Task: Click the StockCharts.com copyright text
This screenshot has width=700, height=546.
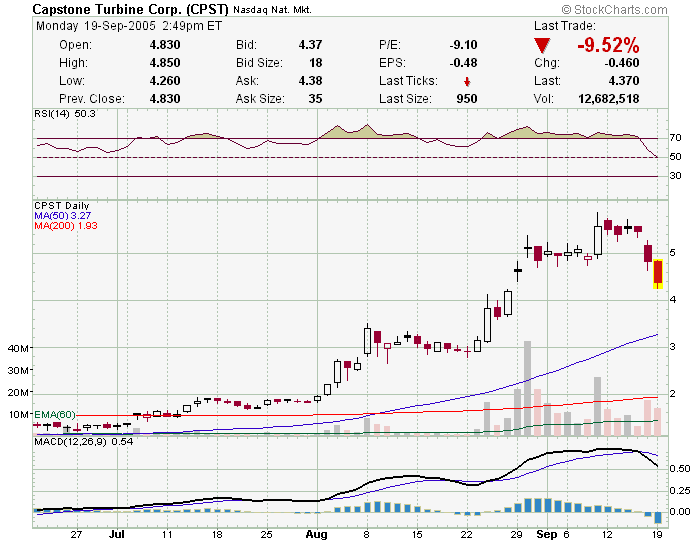Action: 614,9
